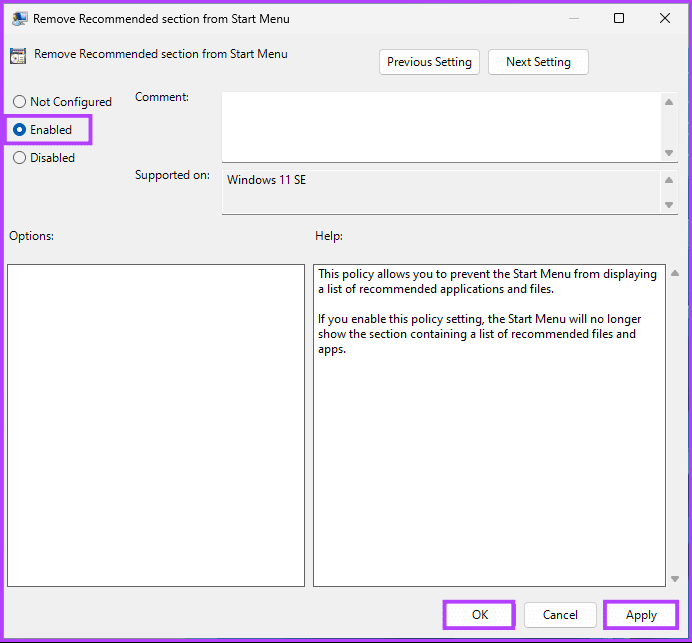This screenshot has height=643, width=692.
Task: Maximize the policy window
Action: pyautogui.click(x=619, y=19)
